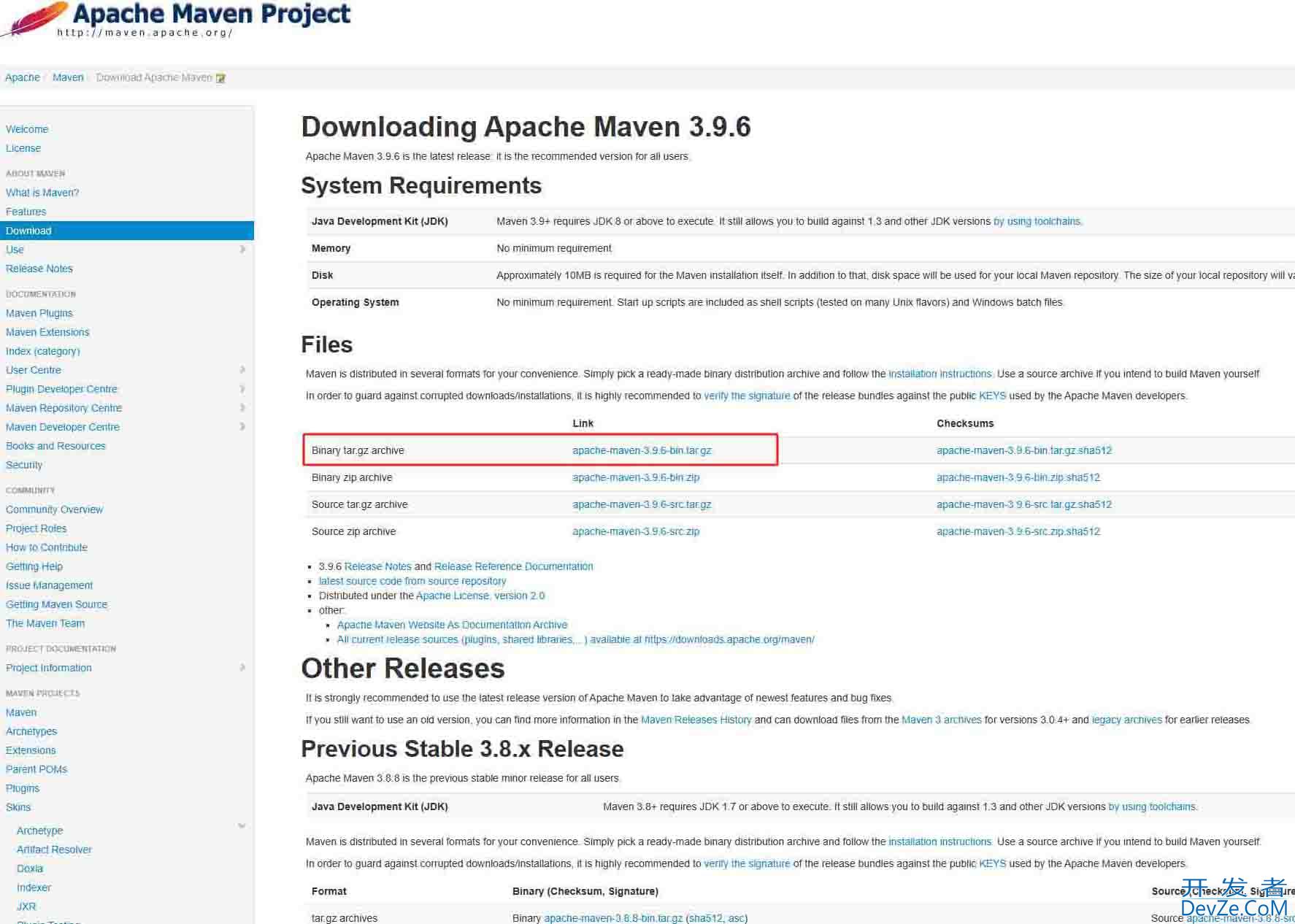Image resolution: width=1295 pixels, height=924 pixels.
Task: Open the Welcome sidebar item
Action: (27, 129)
